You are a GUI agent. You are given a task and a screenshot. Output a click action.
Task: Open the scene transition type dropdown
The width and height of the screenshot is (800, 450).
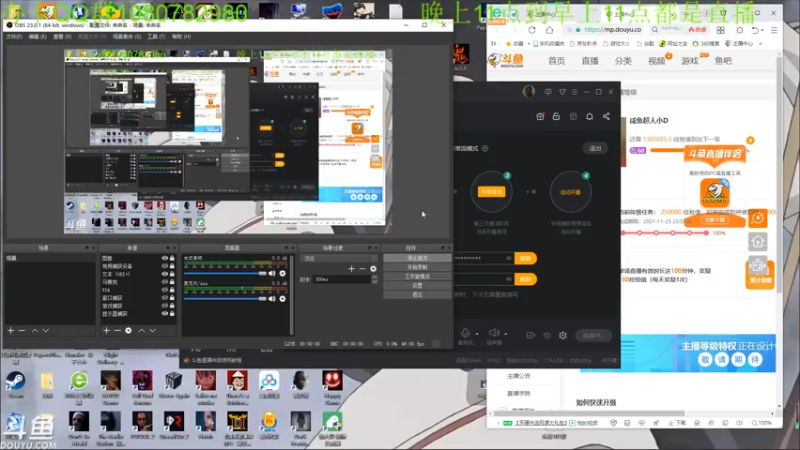pyautogui.click(x=339, y=258)
